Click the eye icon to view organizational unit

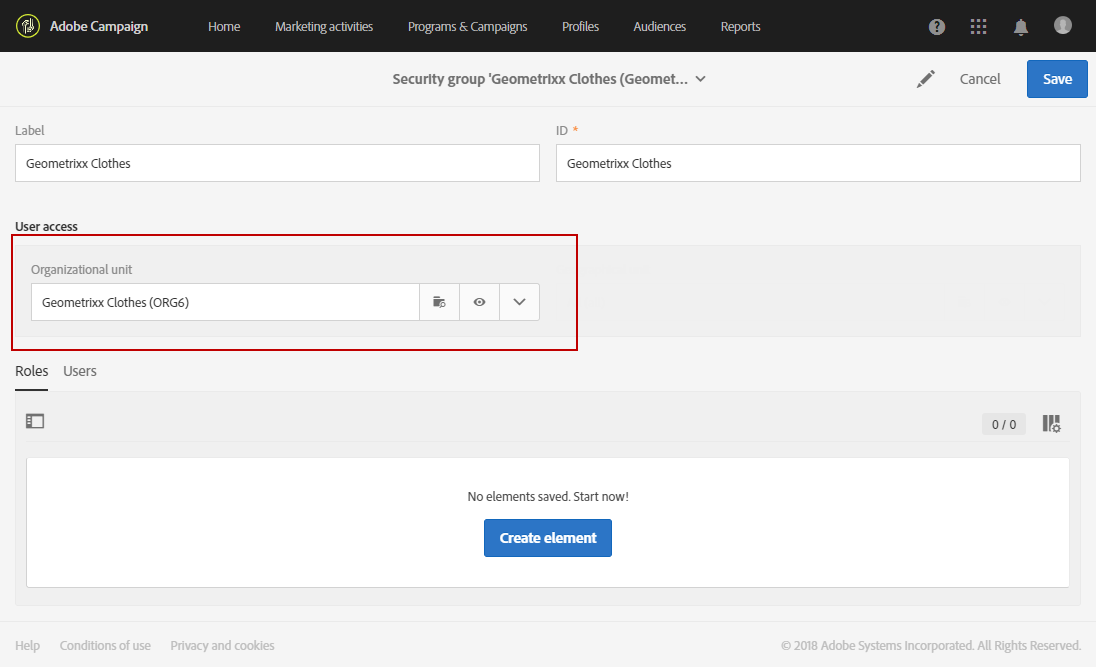tap(480, 302)
